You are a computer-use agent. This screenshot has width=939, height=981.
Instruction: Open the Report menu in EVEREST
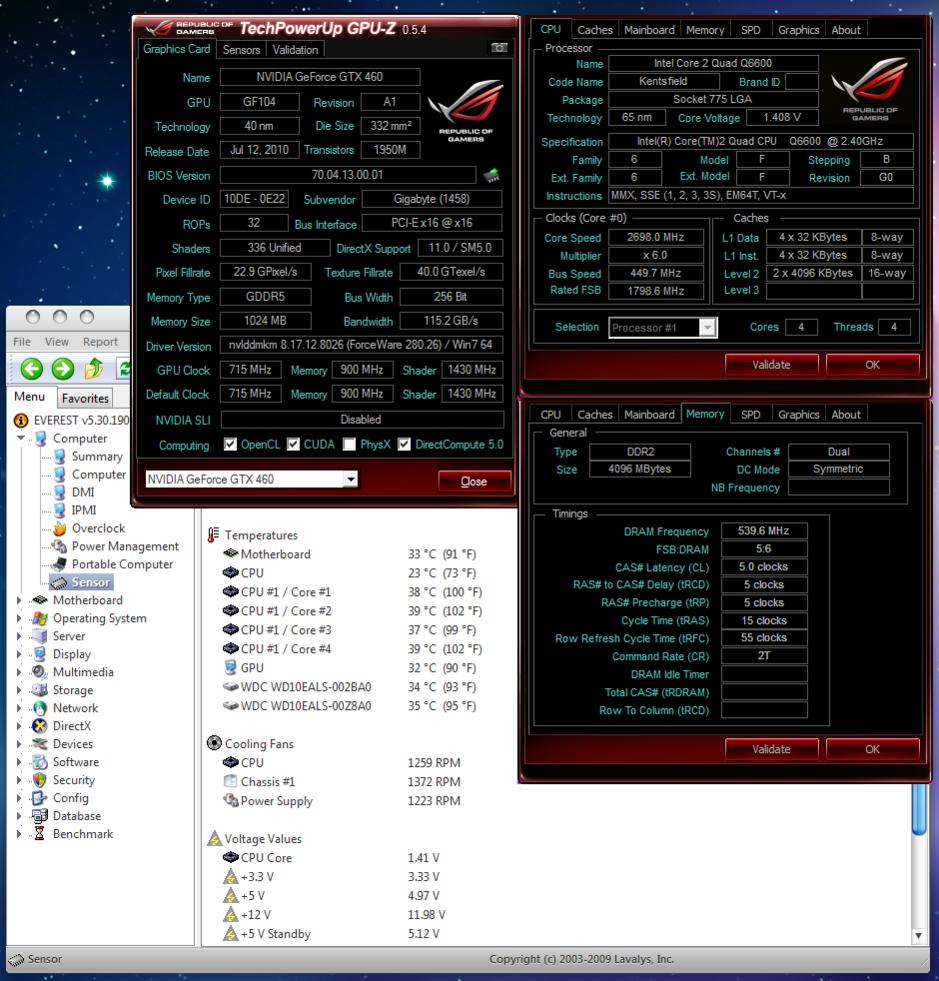[100, 342]
